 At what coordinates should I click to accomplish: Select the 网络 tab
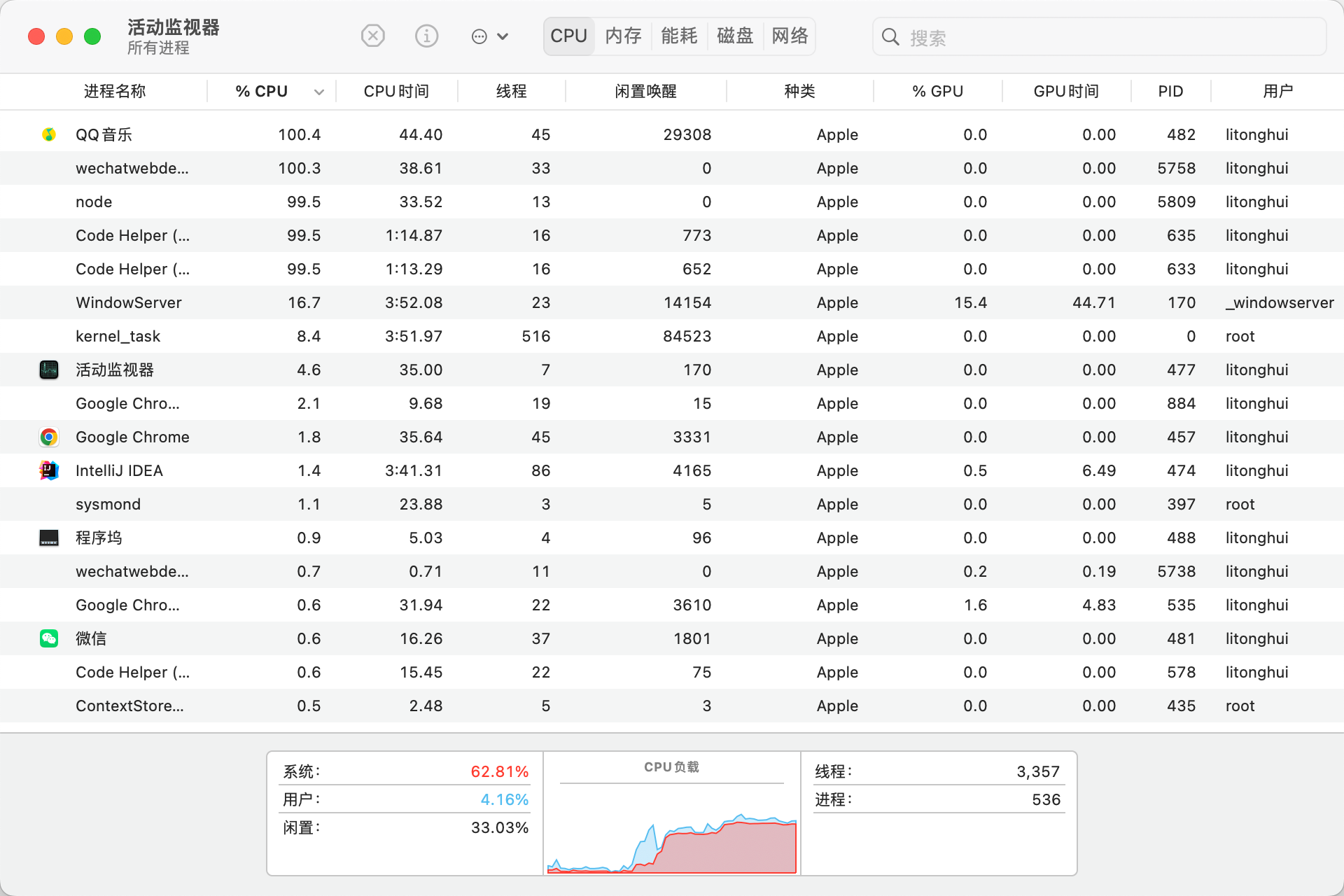[x=790, y=36]
